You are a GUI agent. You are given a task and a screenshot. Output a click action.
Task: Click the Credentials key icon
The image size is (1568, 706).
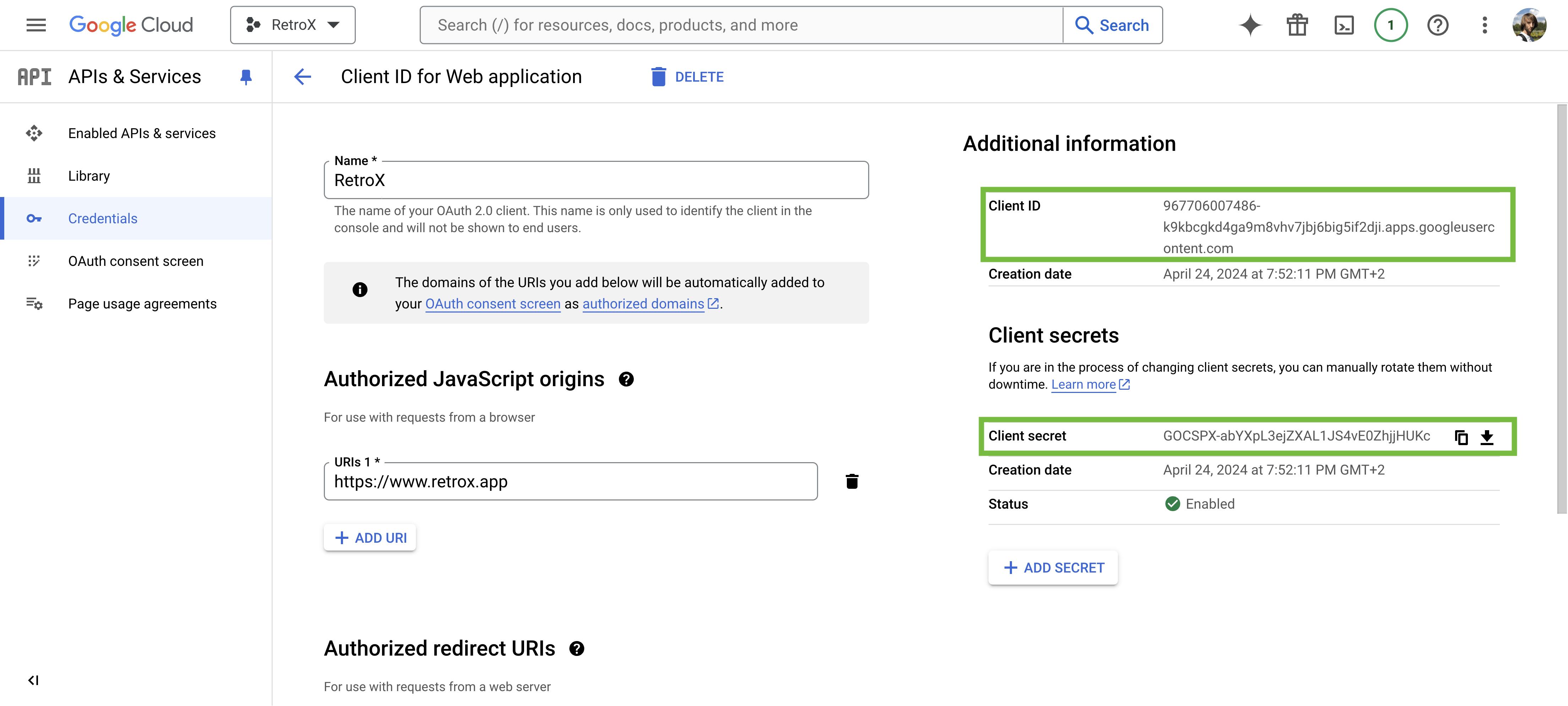pos(34,219)
